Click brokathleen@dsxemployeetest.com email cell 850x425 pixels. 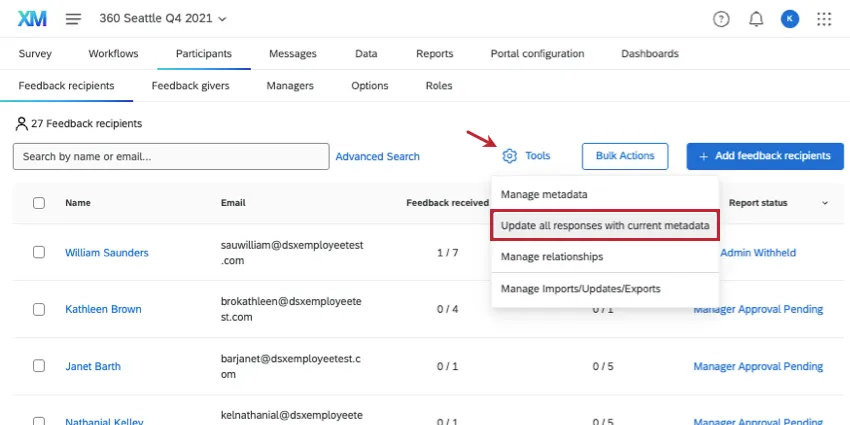point(291,309)
